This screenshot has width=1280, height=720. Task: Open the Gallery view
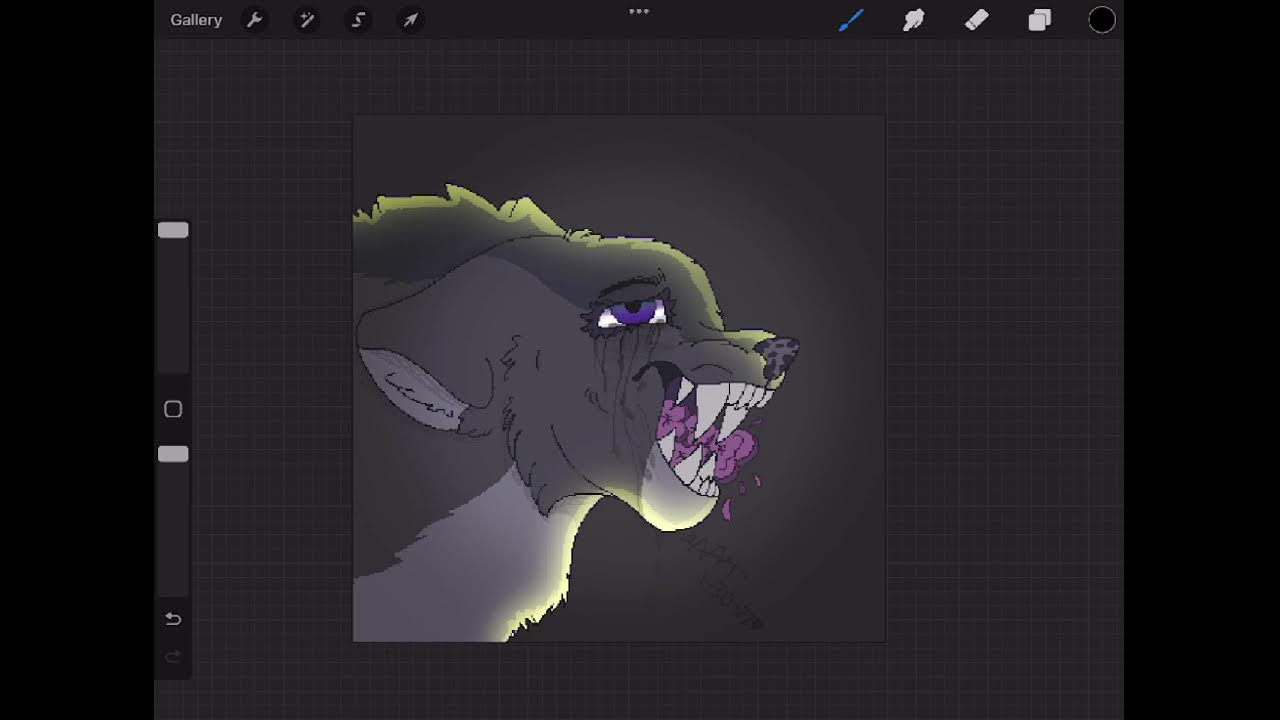pos(196,20)
